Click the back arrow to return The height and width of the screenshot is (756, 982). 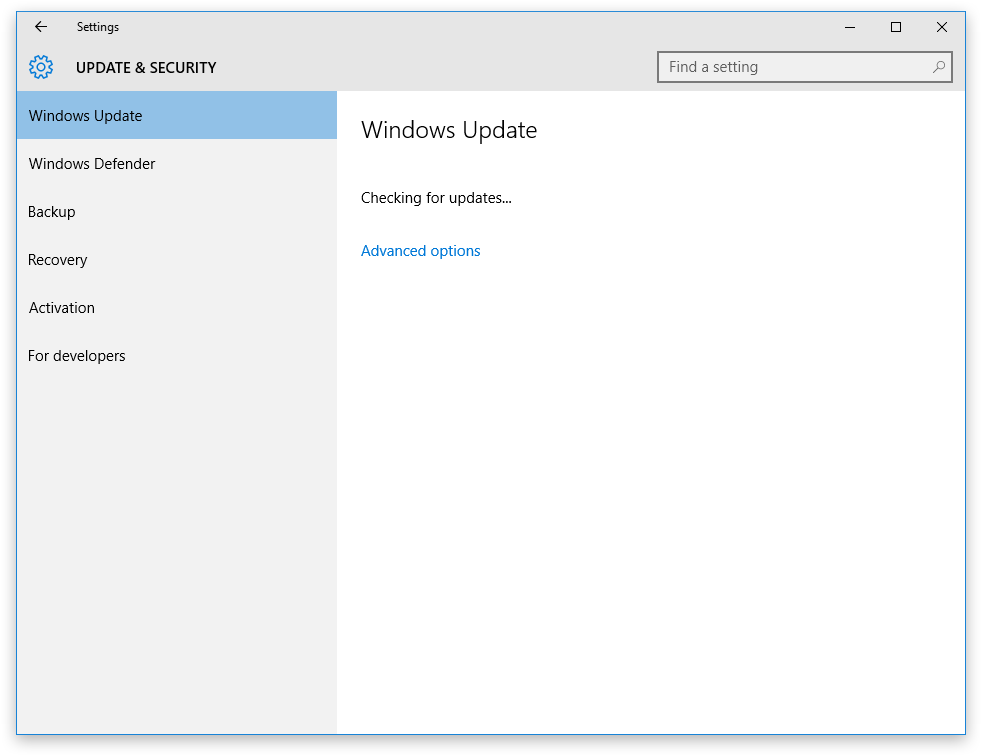(40, 27)
